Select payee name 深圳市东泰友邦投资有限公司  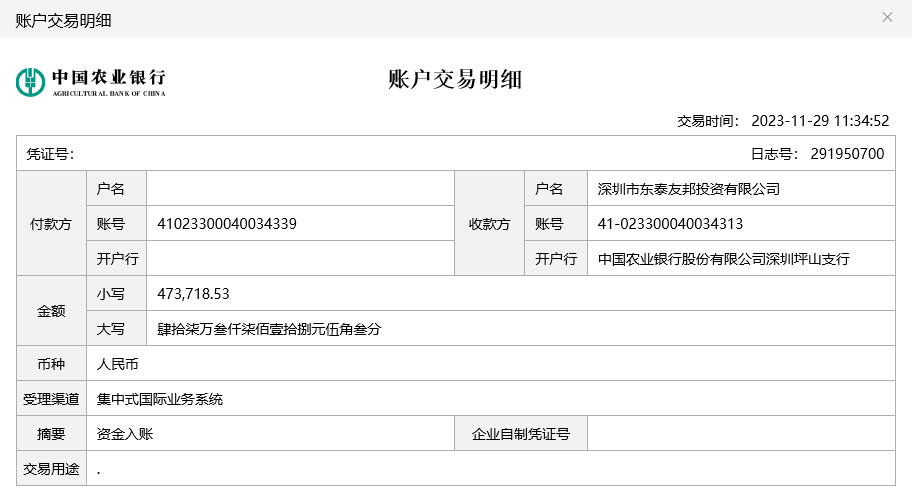click(x=689, y=189)
